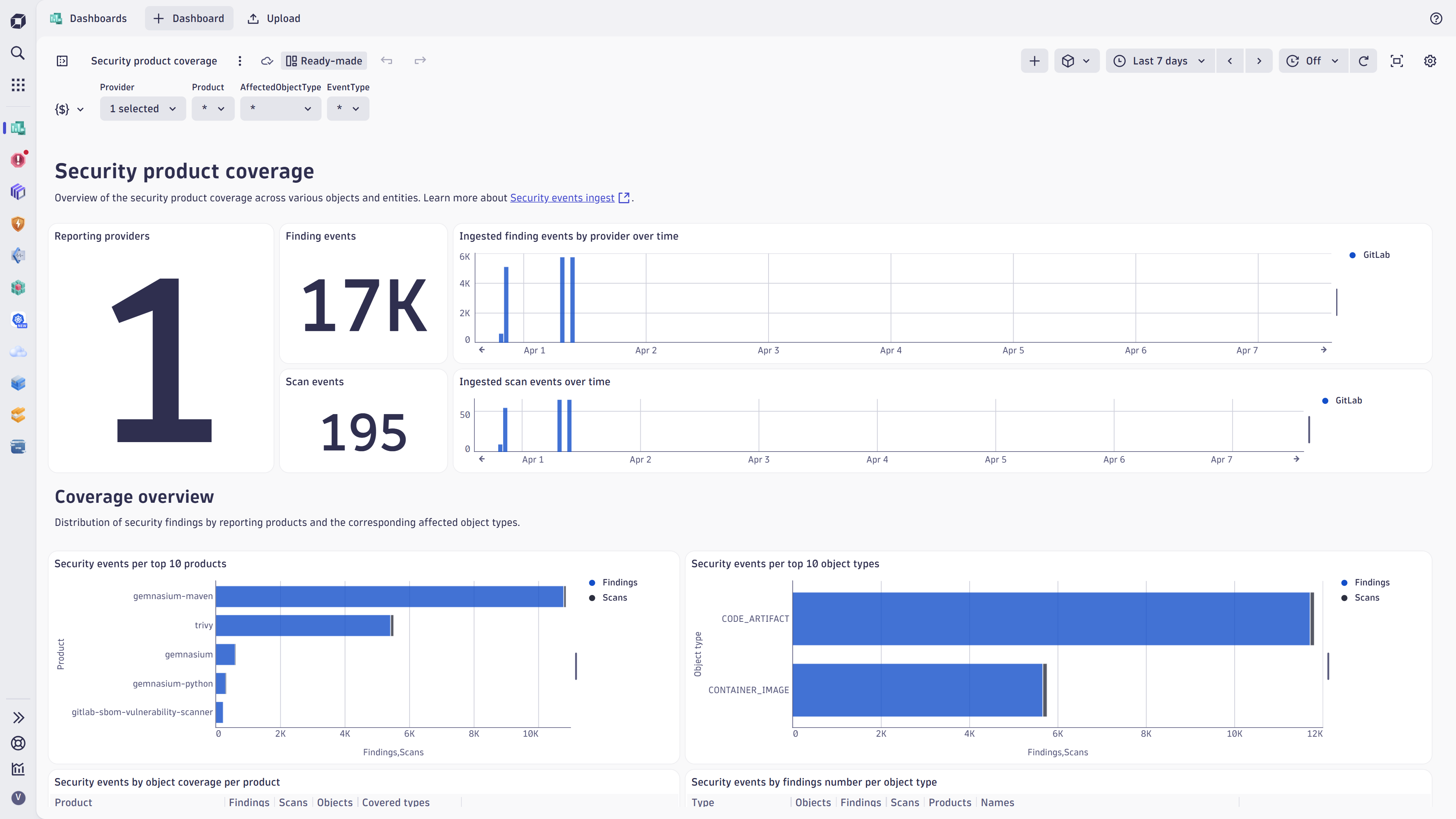Click the Ready-made badge
Viewport: 1456px width, 819px height.
tap(324, 61)
